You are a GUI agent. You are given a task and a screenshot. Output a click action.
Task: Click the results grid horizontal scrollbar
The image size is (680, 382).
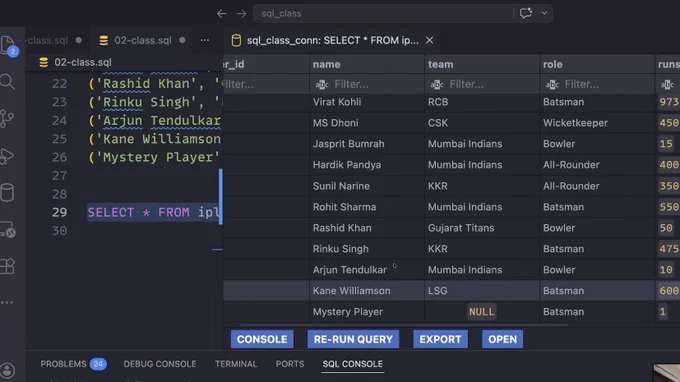click(x=403, y=325)
